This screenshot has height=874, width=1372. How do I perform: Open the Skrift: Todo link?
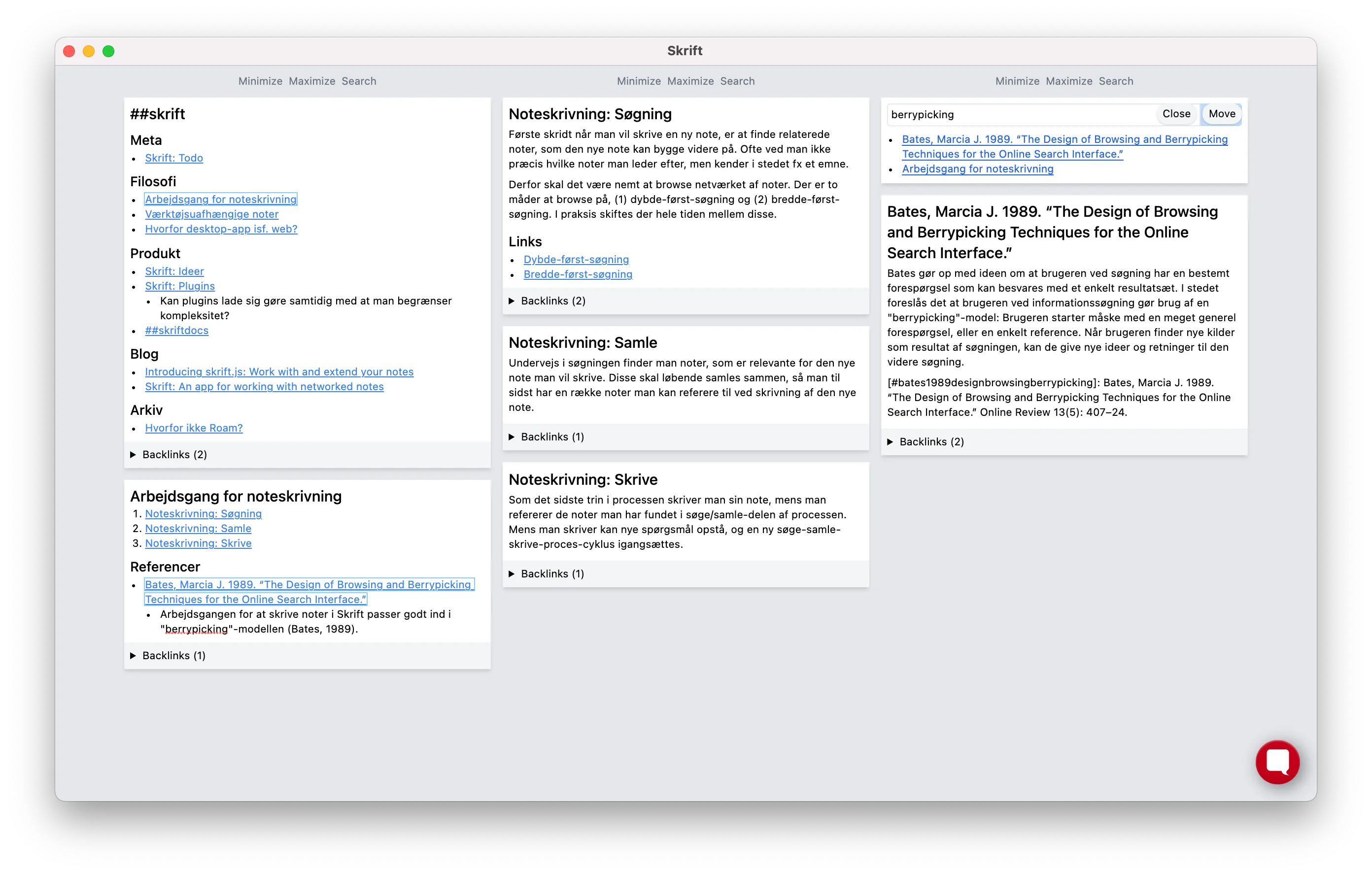tap(174, 158)
